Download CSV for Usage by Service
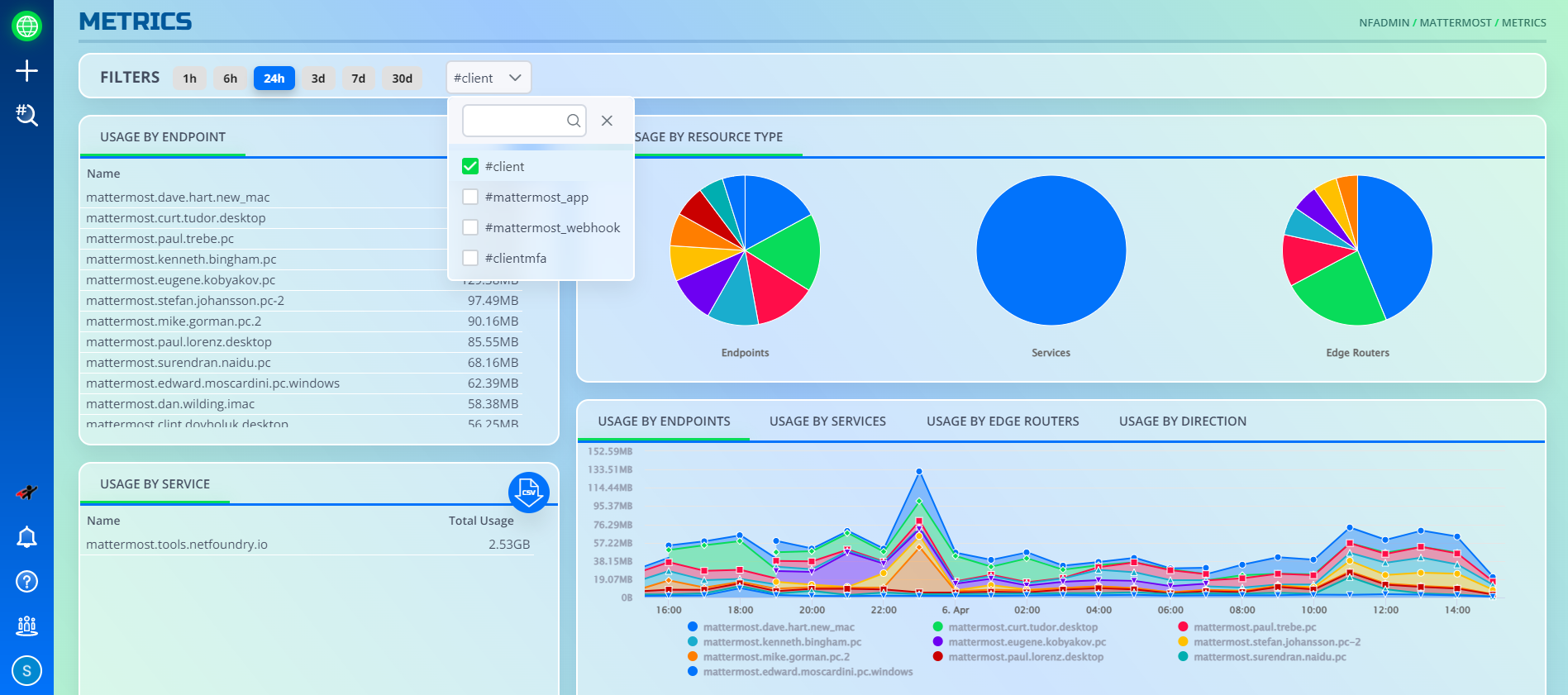The image size is (1568, 695). pyautogui.click(x=529, y=493)
